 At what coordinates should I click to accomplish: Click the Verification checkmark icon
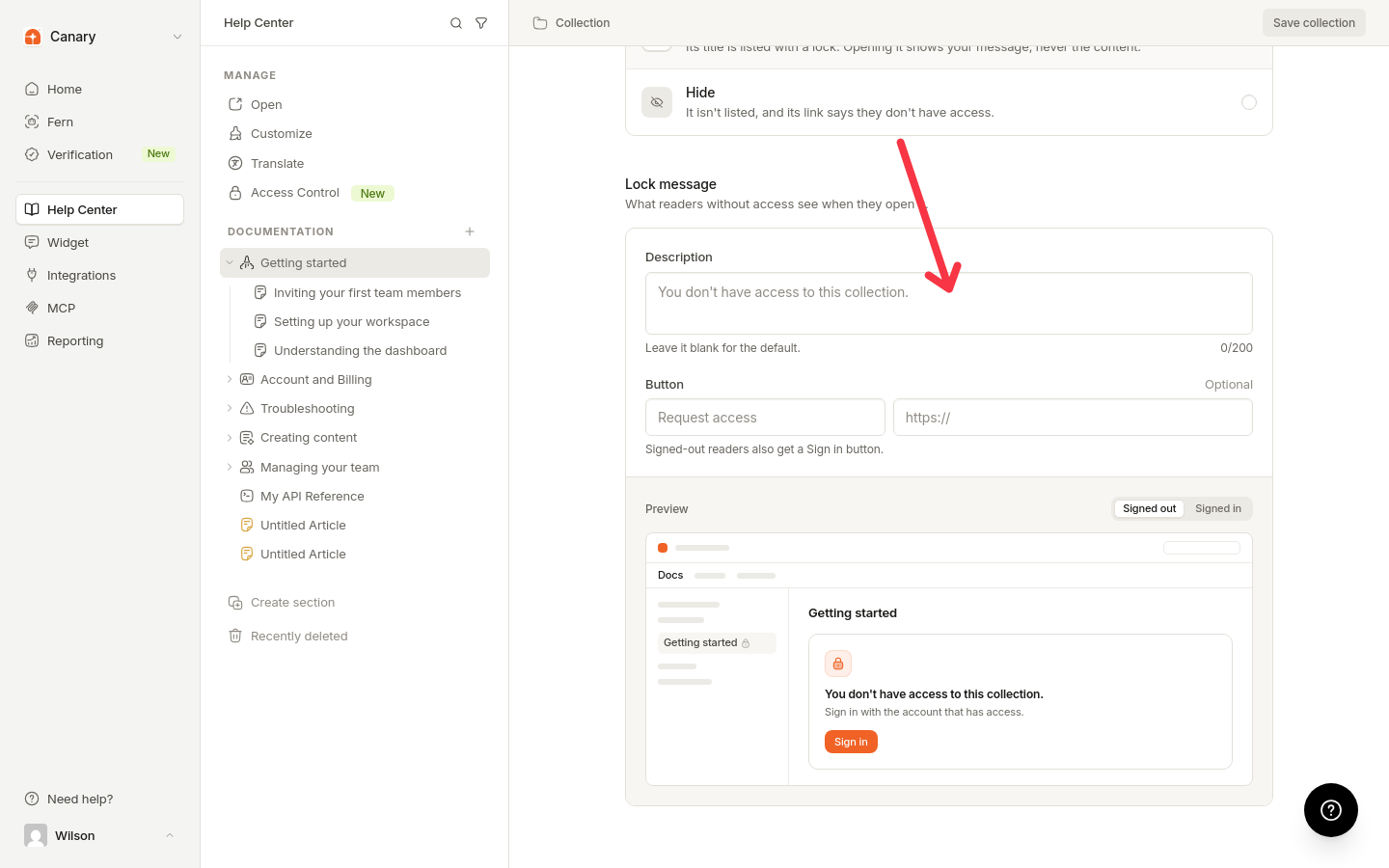tap(32, 154)
